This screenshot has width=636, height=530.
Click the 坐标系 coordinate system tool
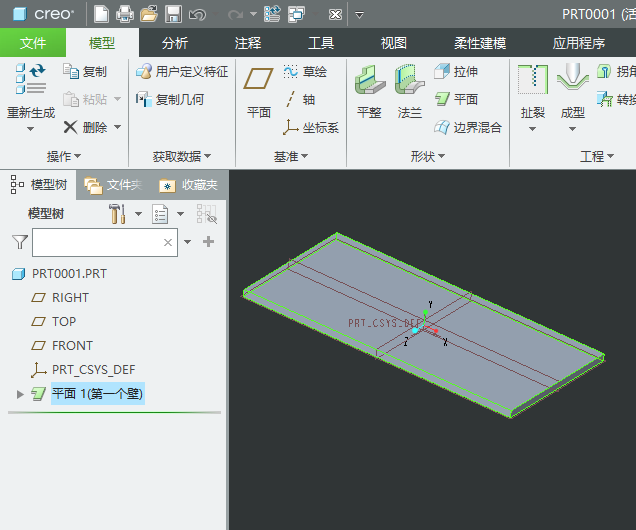(311, 127)
